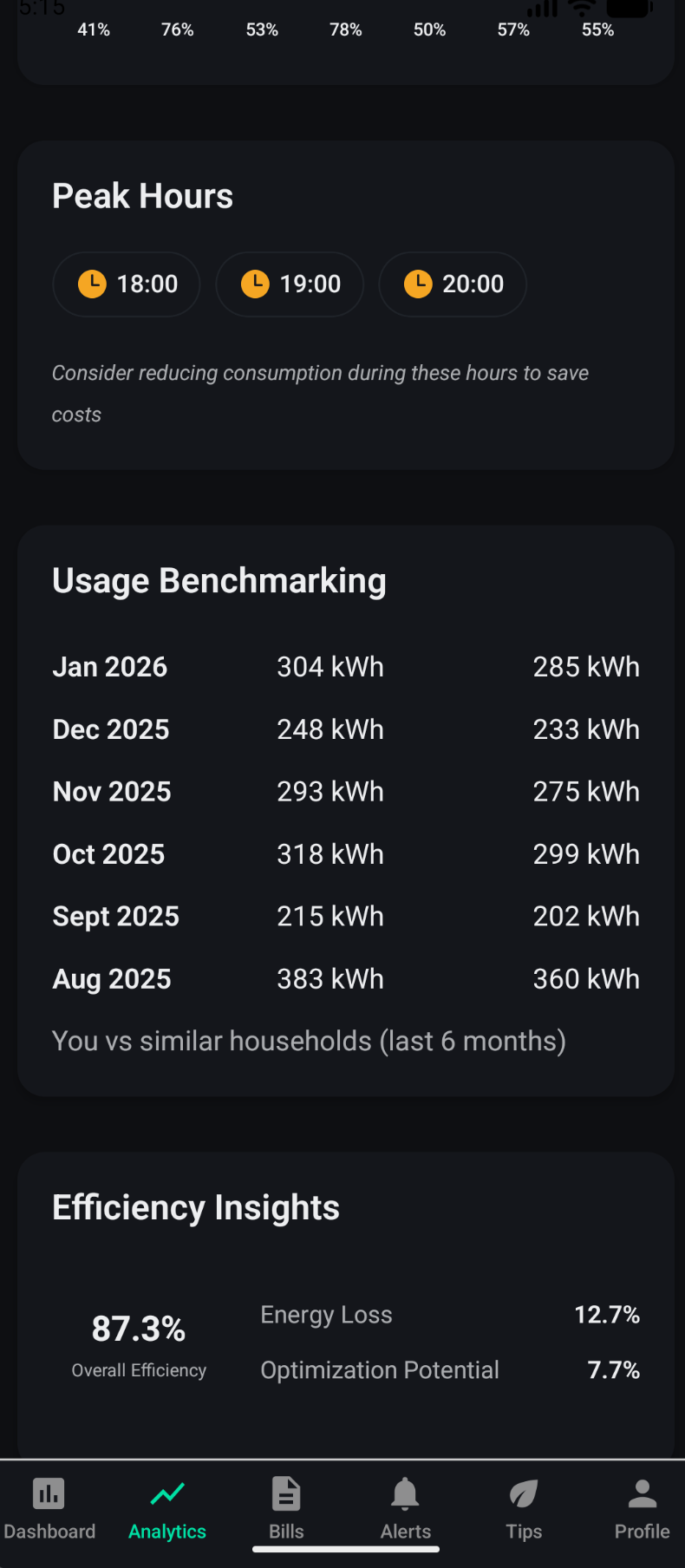The height and width of the screenshot is (1568, 685).
Task: Open the Bills document icon
Action: pos(286,1493)
